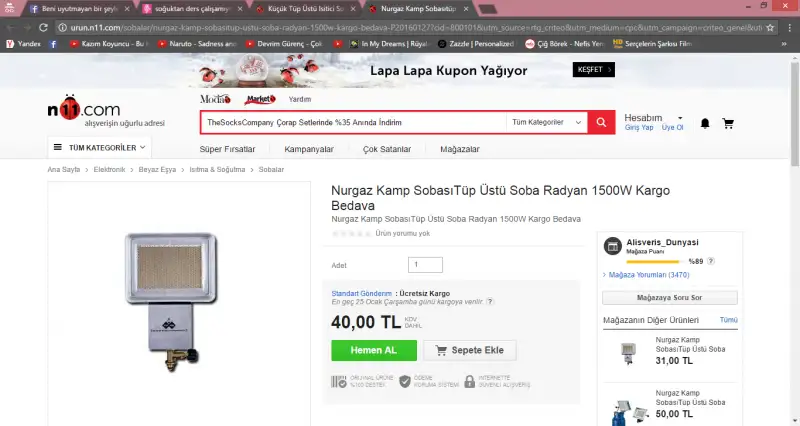Click the Adet quantity input field
Viewport: 800px width, 426px height.
tap(425, 265)
